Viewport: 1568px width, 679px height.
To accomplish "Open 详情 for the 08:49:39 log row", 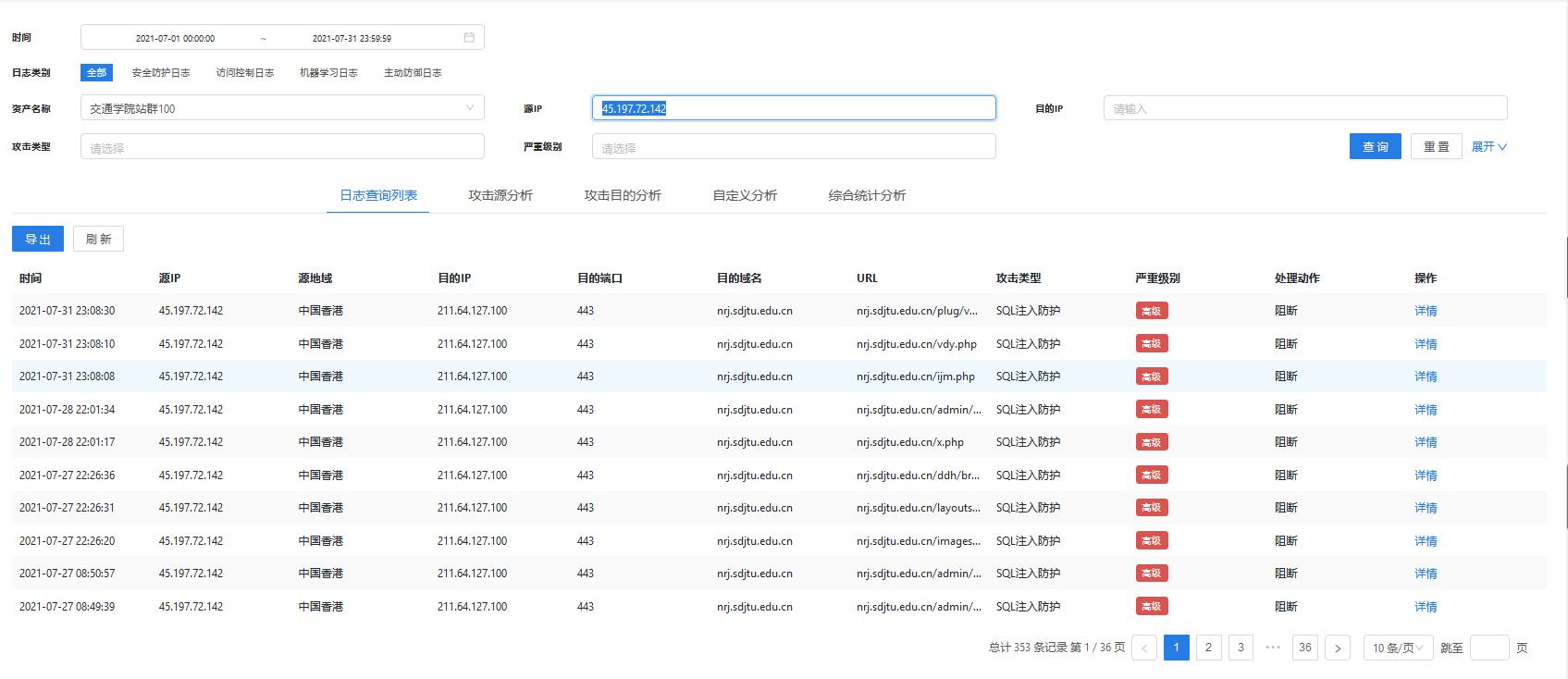I will tap(1426, 607).
